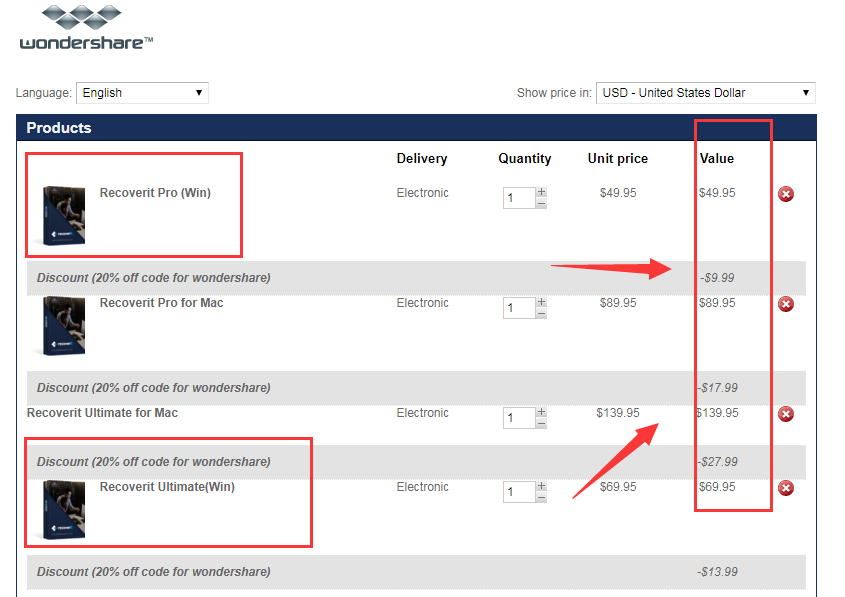This screenshot has width=845, height=597.
Task: Remove Recoverit Ultimate for Mac from cart
Action: [786, 414]
